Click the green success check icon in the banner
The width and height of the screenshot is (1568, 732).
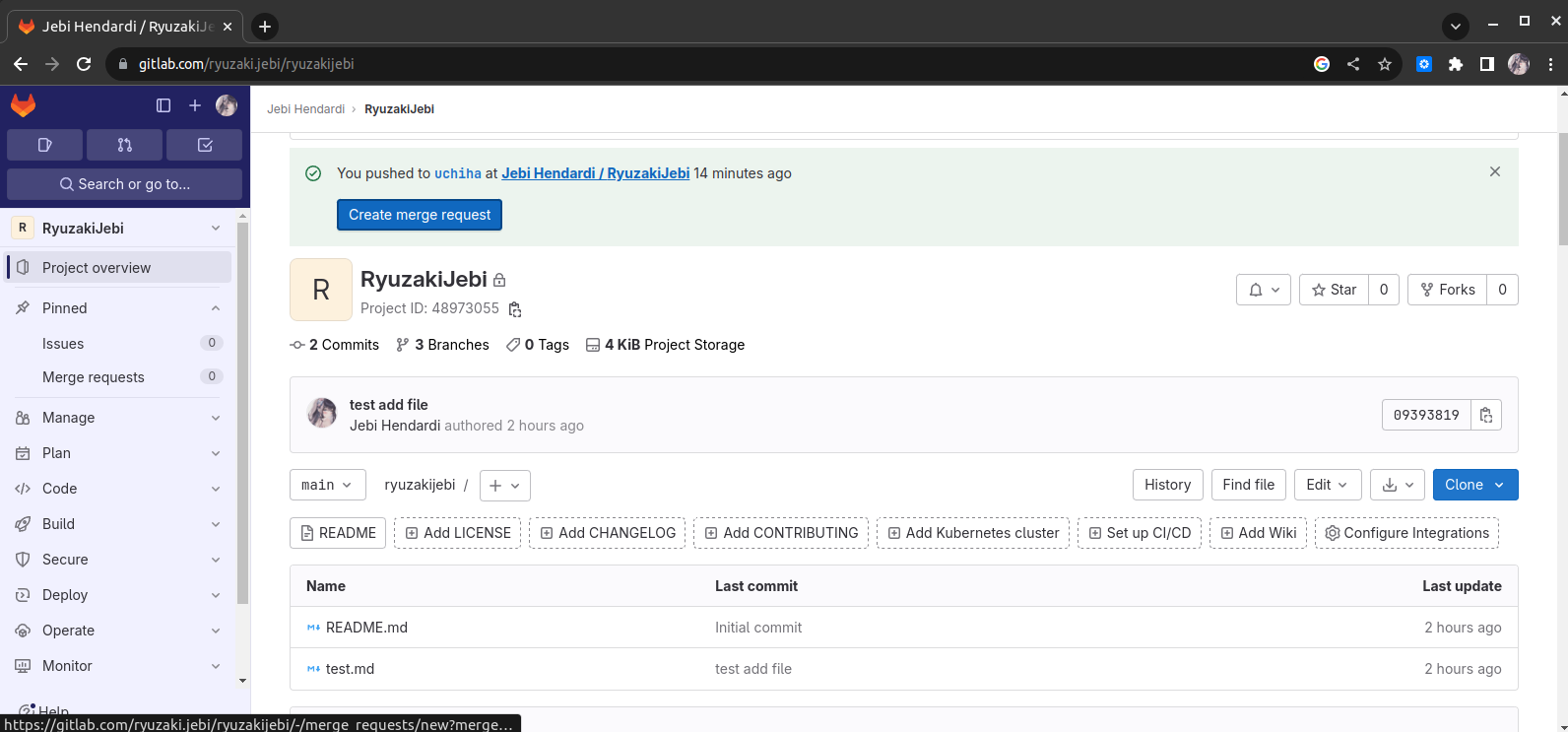click(x=313, y=173)
